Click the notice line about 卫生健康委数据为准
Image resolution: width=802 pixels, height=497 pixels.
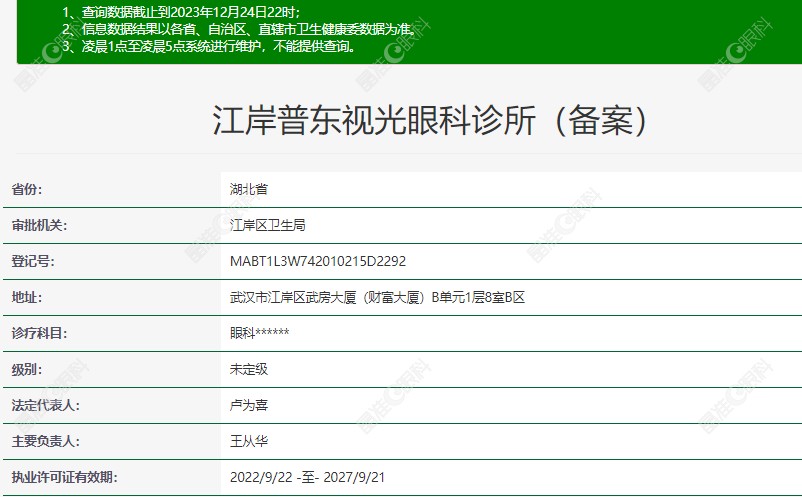pyautogui.click(x=240, y=29)
